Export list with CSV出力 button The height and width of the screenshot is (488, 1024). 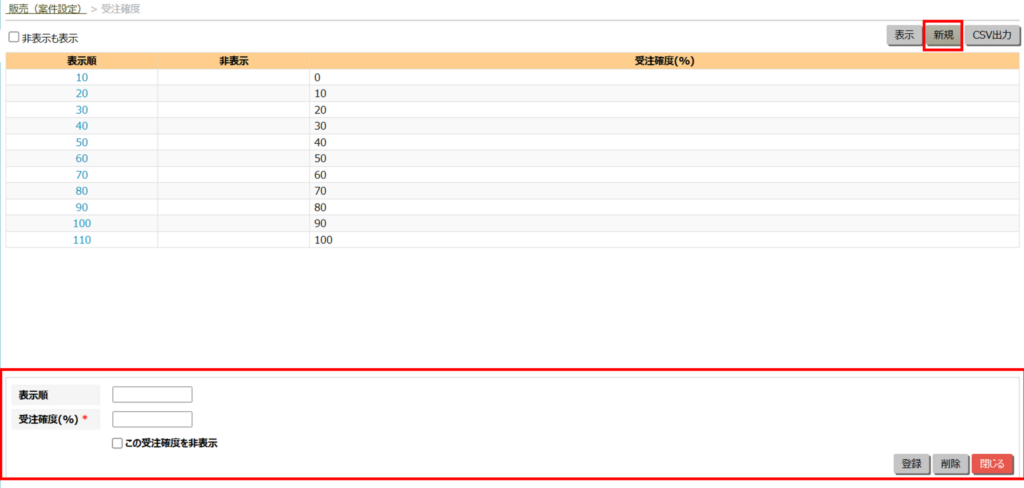(992, 35)
